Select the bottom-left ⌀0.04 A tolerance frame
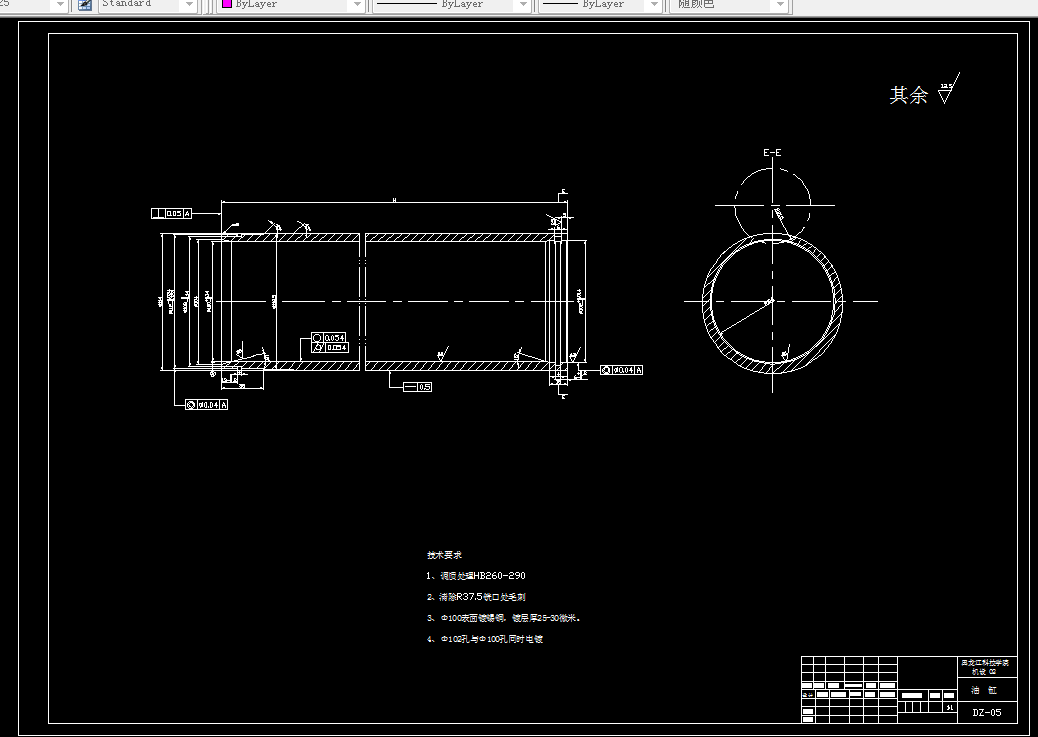Viewport: 1038px width, 737px height. 207,405
